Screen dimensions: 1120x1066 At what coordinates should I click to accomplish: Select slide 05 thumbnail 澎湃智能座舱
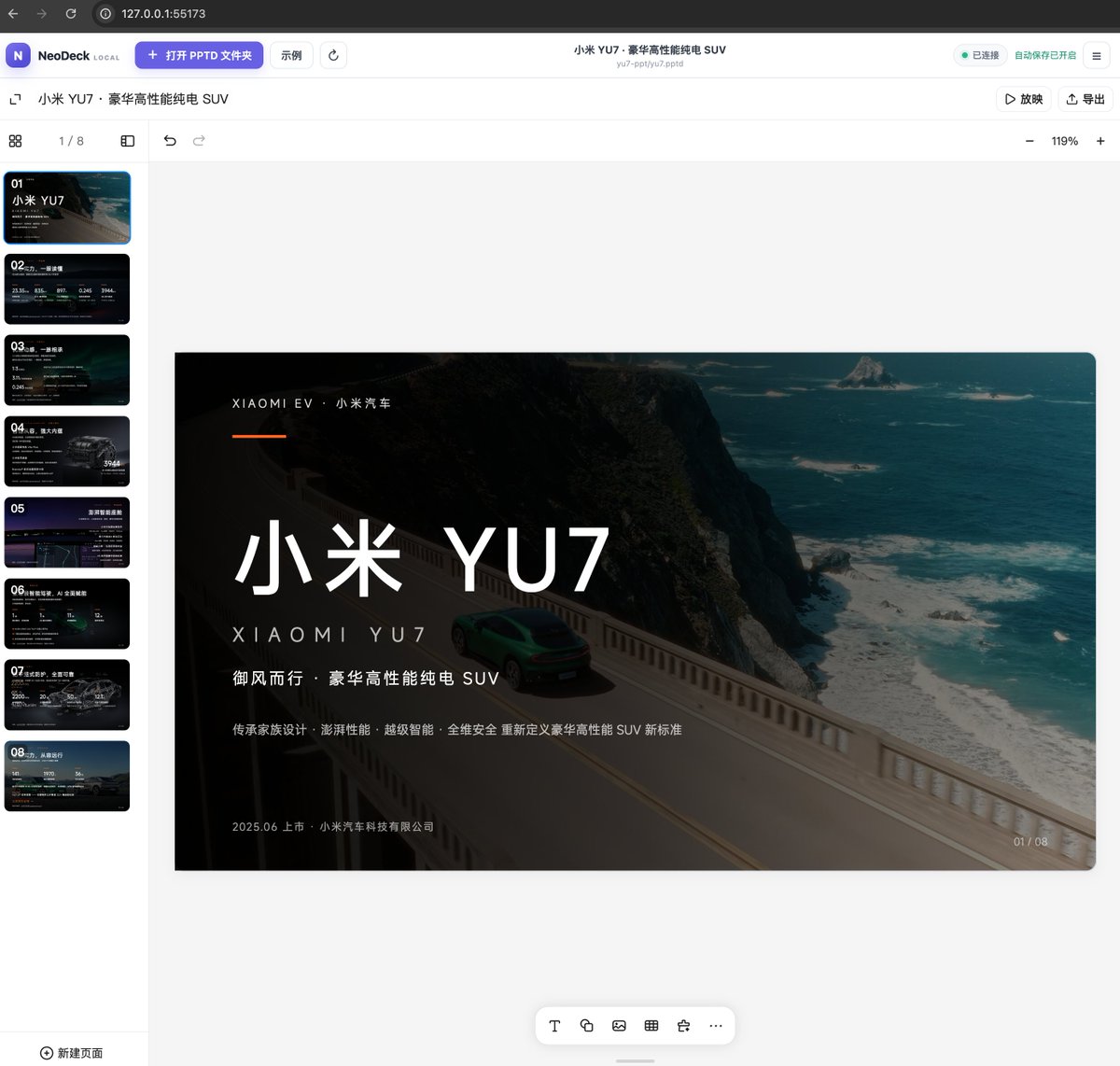tap(67, 532)
